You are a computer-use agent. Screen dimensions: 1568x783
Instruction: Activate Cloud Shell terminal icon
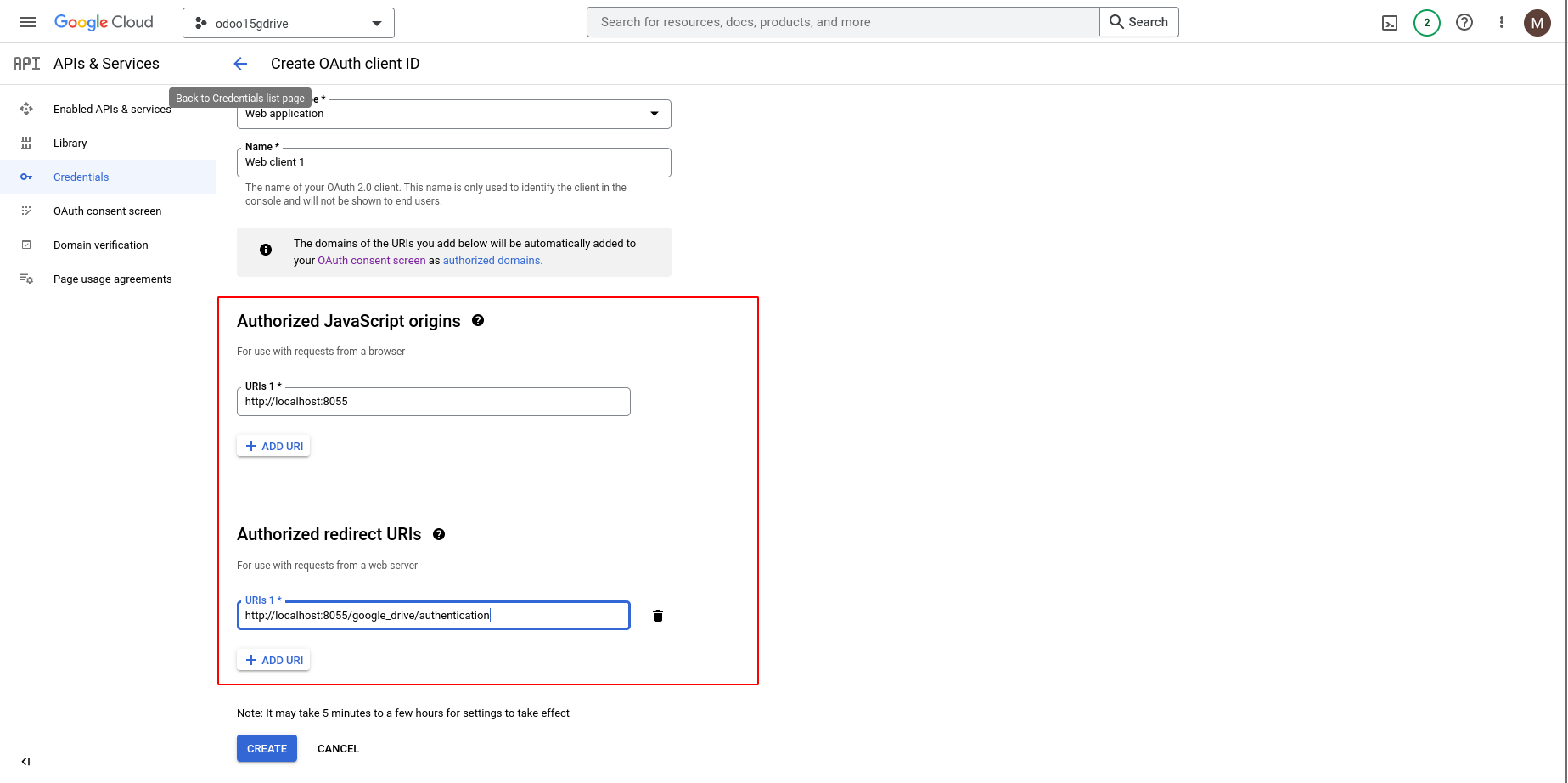tap(1390, 23)
